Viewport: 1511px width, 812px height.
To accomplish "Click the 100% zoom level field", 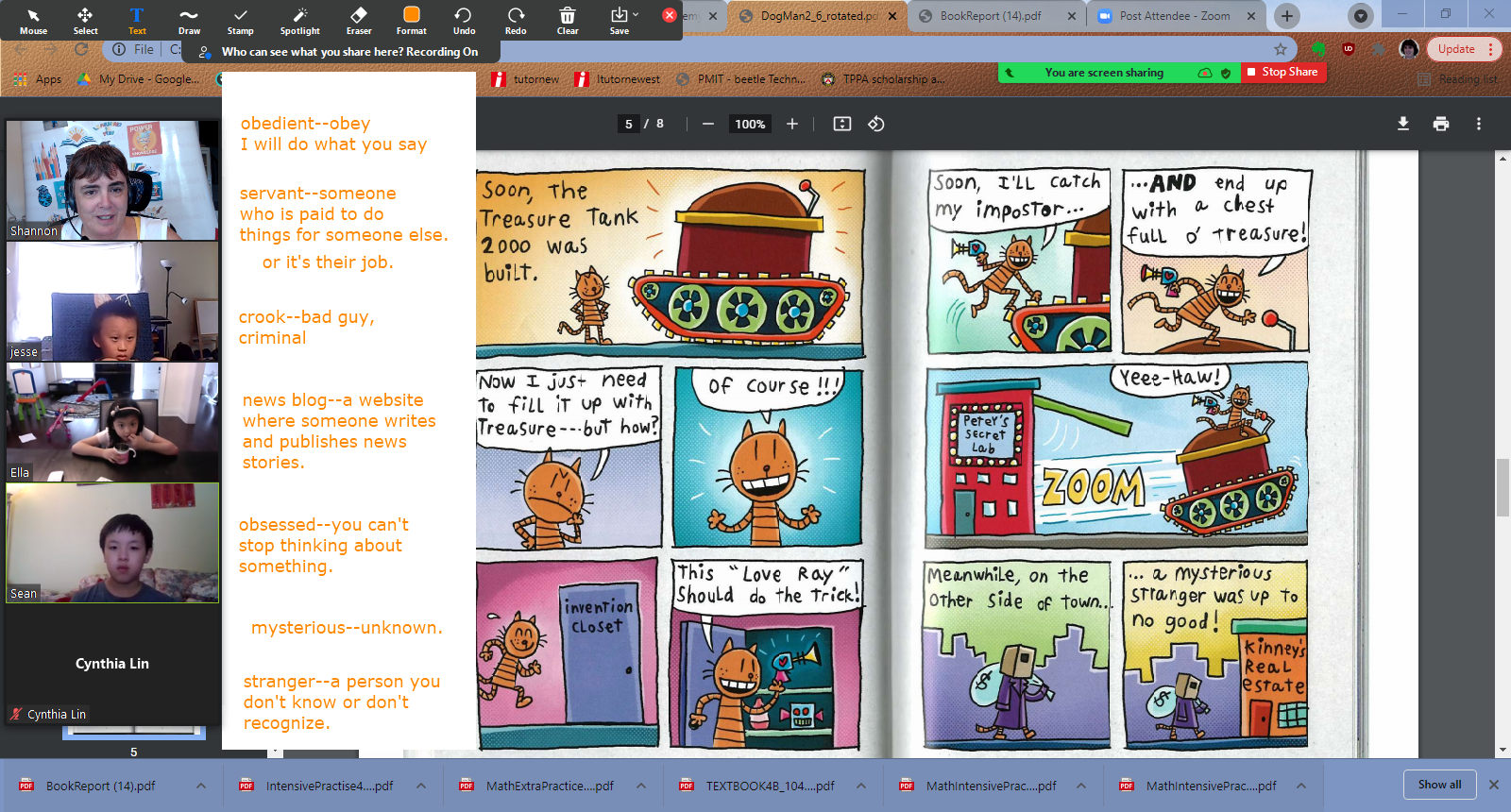I will click(x=750, y=124).
